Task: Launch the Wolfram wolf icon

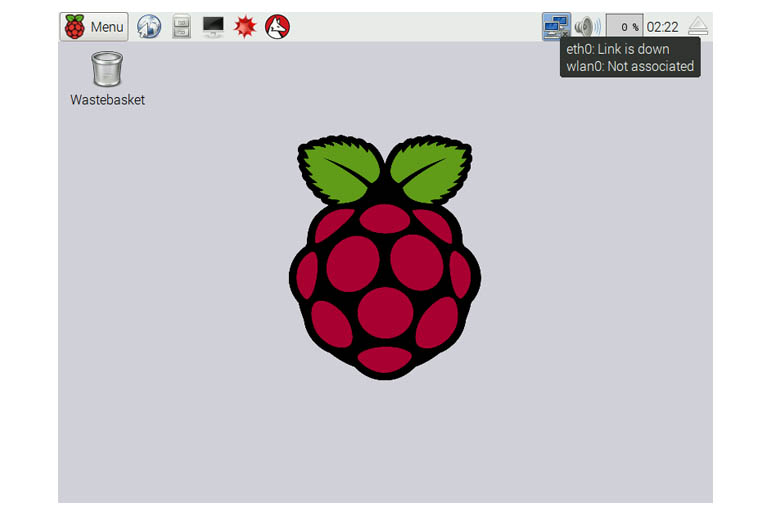Action: 277,26
